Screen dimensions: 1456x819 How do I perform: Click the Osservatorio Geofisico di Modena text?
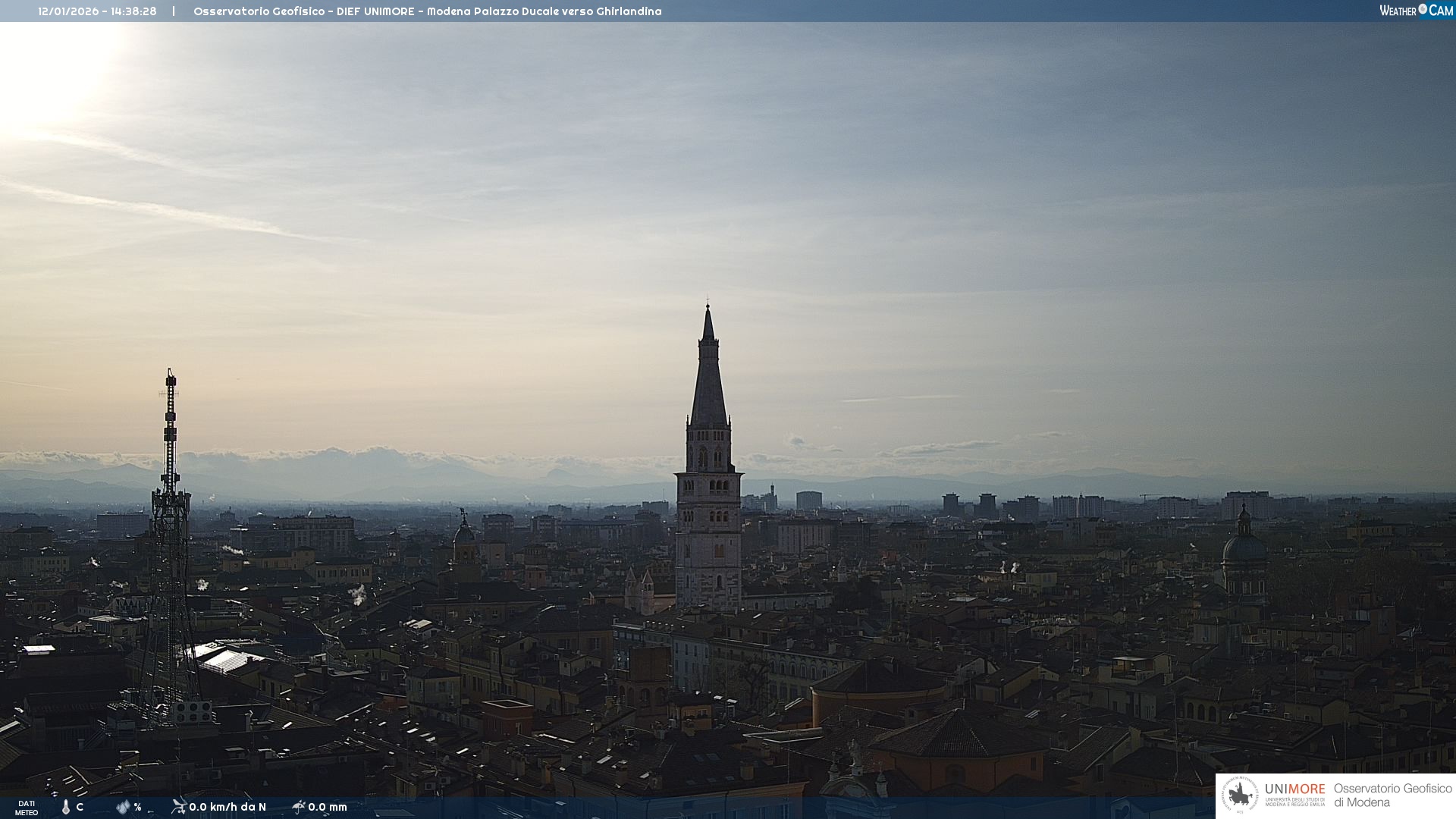point(1392,795)
